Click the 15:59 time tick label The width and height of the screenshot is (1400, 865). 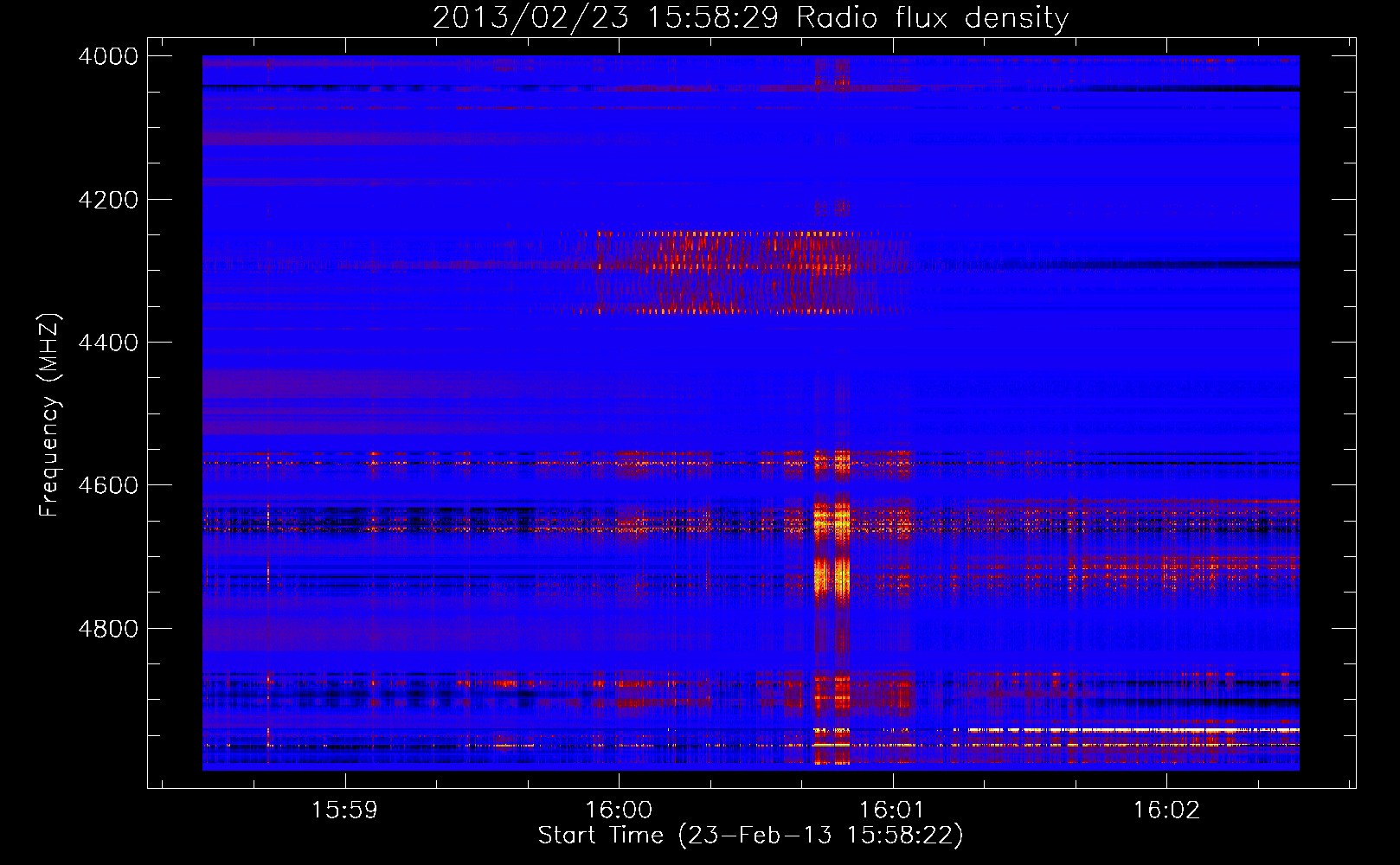[x=345, y=811]
